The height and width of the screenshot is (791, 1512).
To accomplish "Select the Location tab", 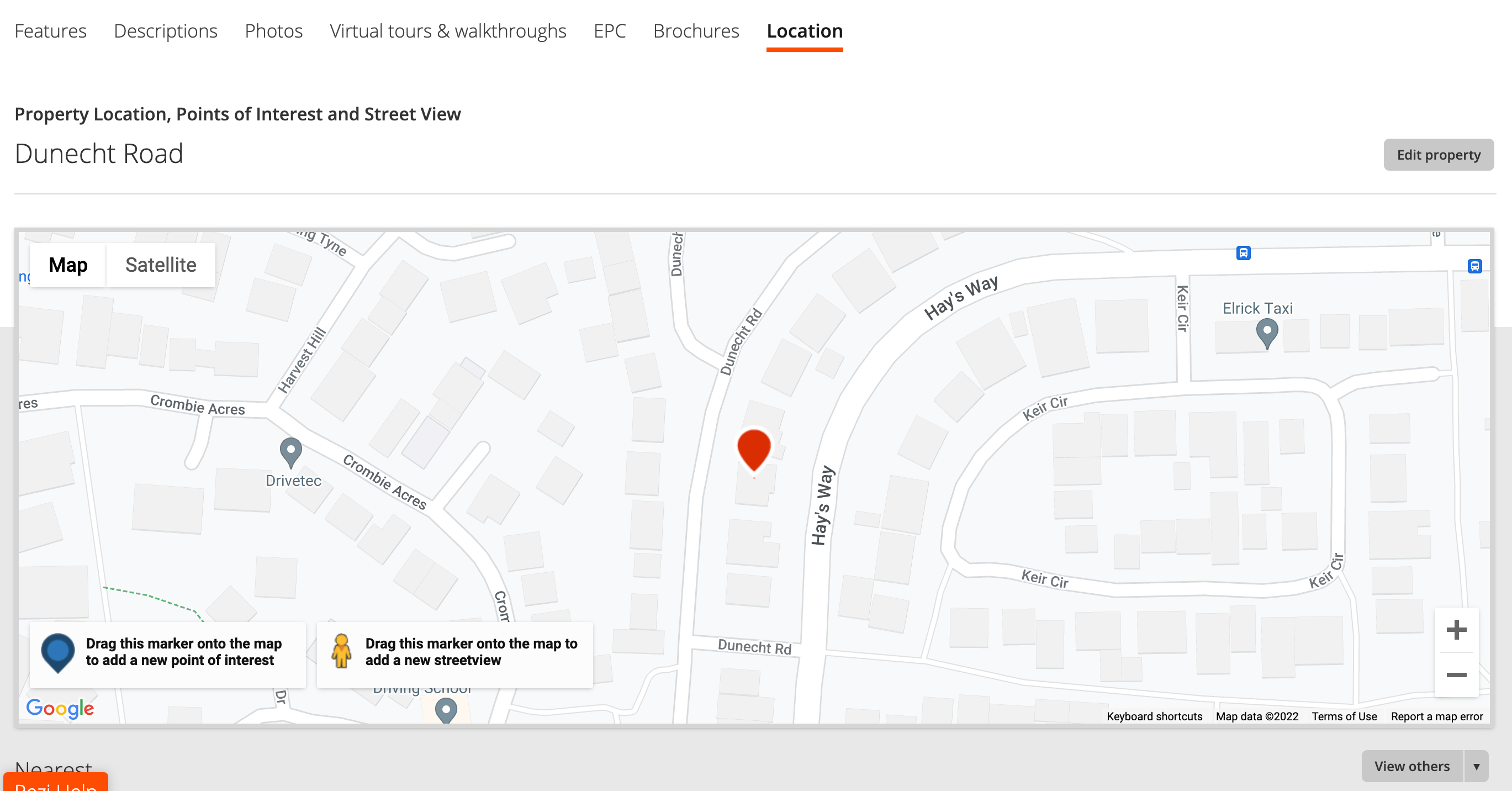I will (x=805, y=30).
